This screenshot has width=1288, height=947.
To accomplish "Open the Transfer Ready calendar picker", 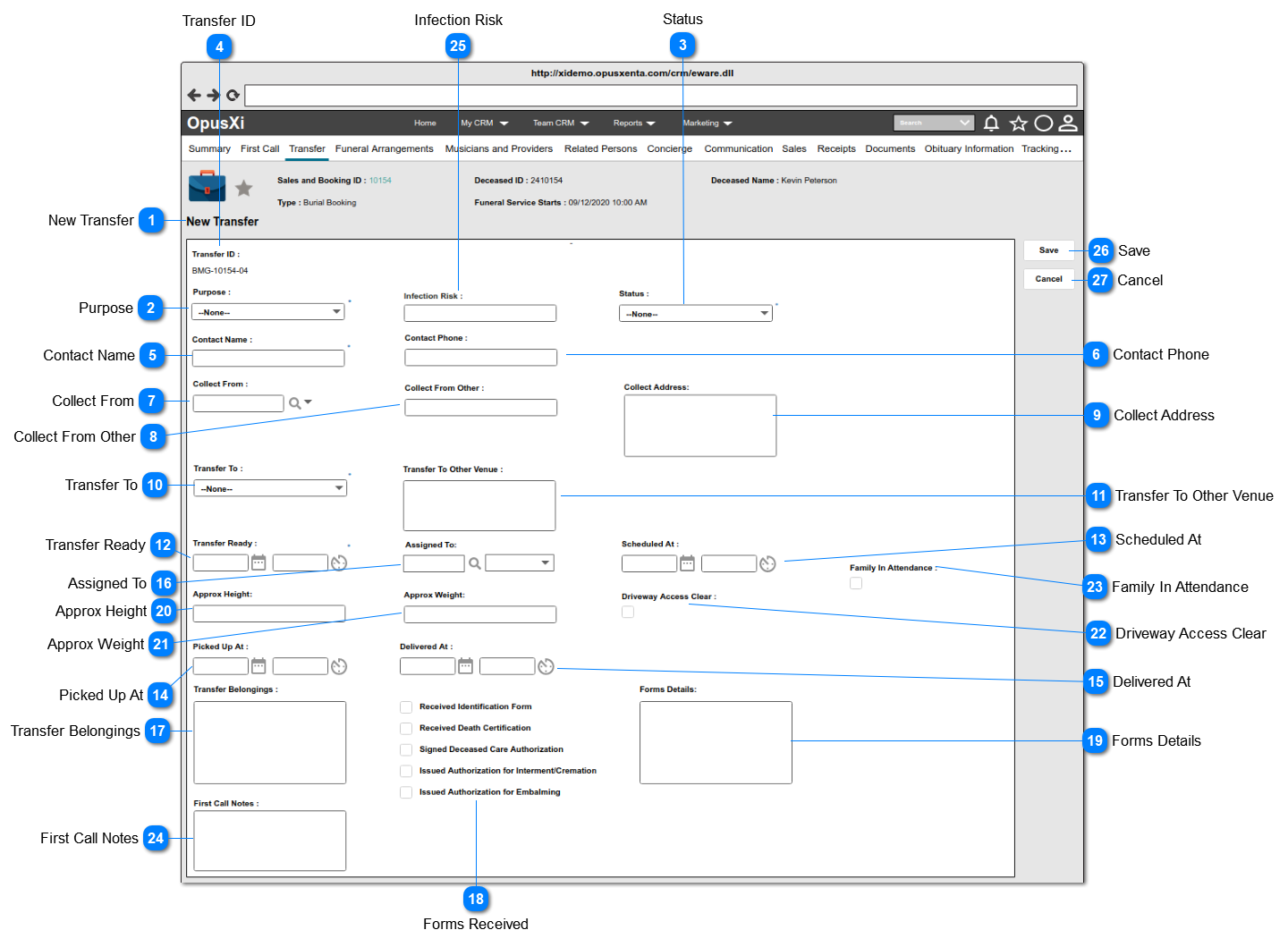I will coord(258,562).
